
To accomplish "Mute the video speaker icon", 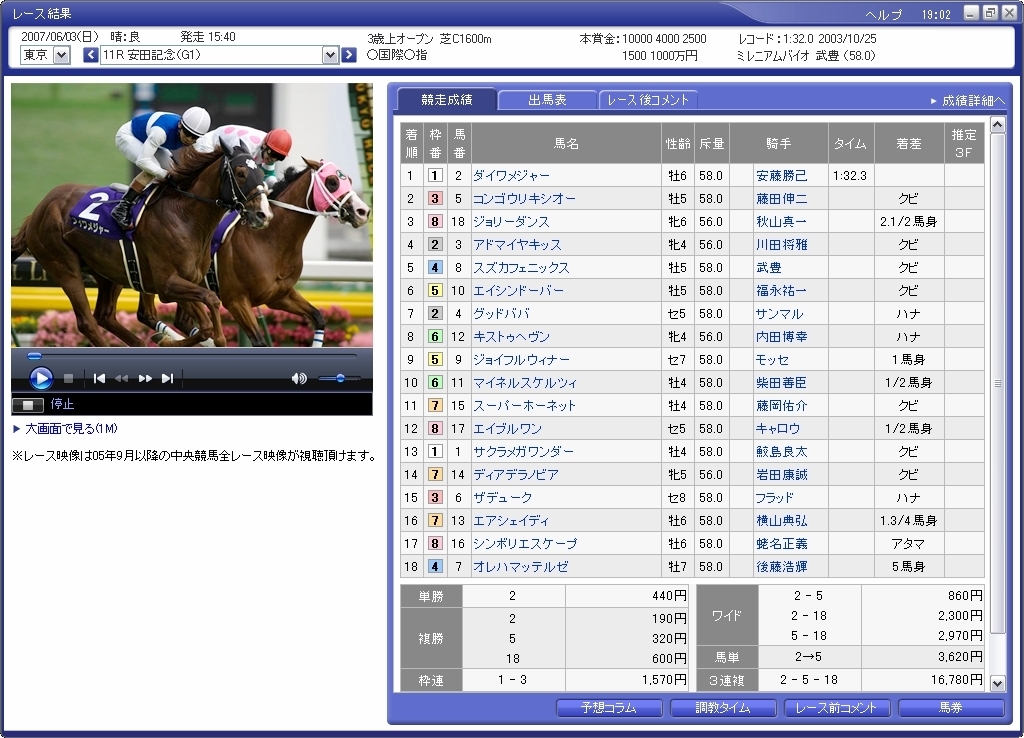I will point(299,378).
